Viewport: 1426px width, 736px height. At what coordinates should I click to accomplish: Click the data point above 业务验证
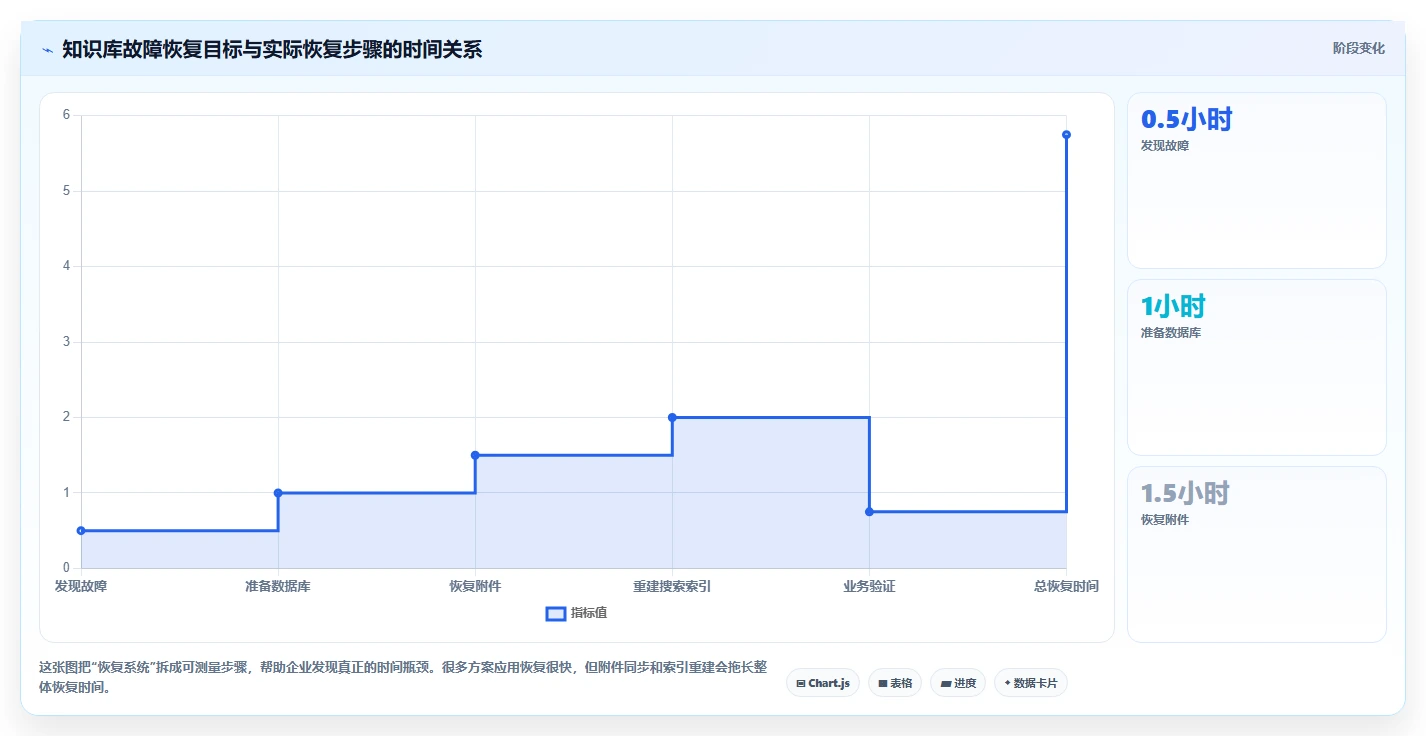pyautogui.click(x=869, y=512)
